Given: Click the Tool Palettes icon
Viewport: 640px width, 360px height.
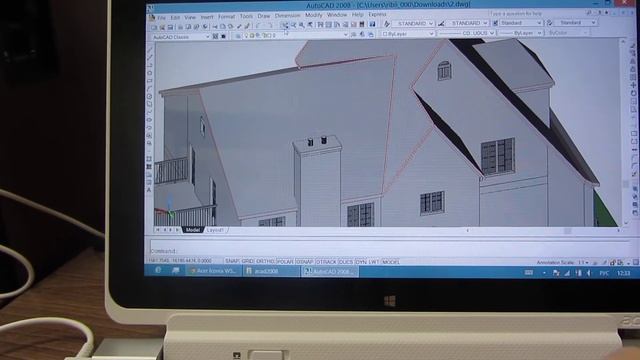Looking at the screenshot, I should [x=337, y=25].
